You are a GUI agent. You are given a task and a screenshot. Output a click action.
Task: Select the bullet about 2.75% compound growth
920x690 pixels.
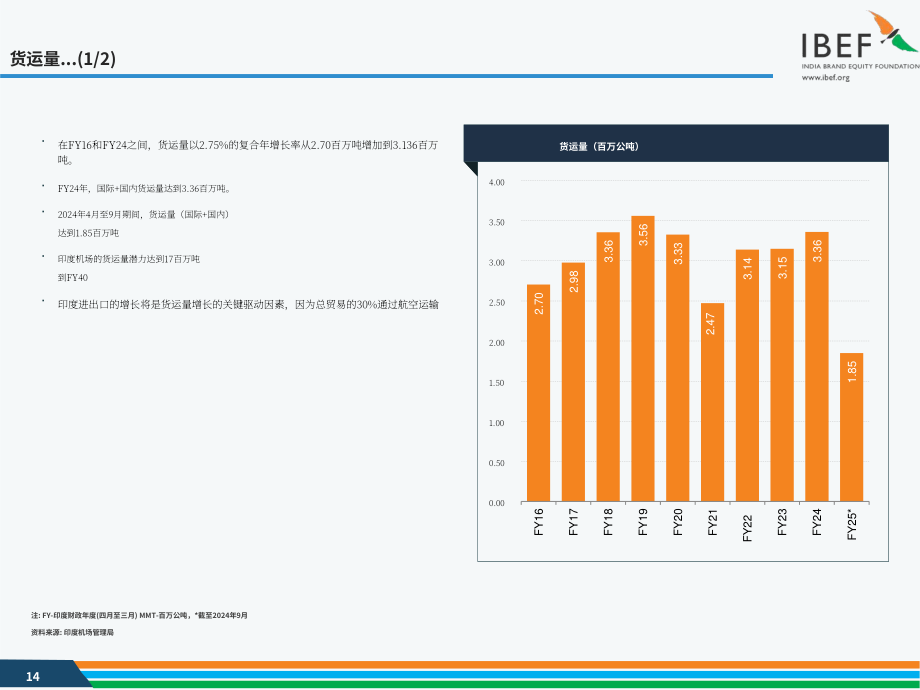point(248,152)
